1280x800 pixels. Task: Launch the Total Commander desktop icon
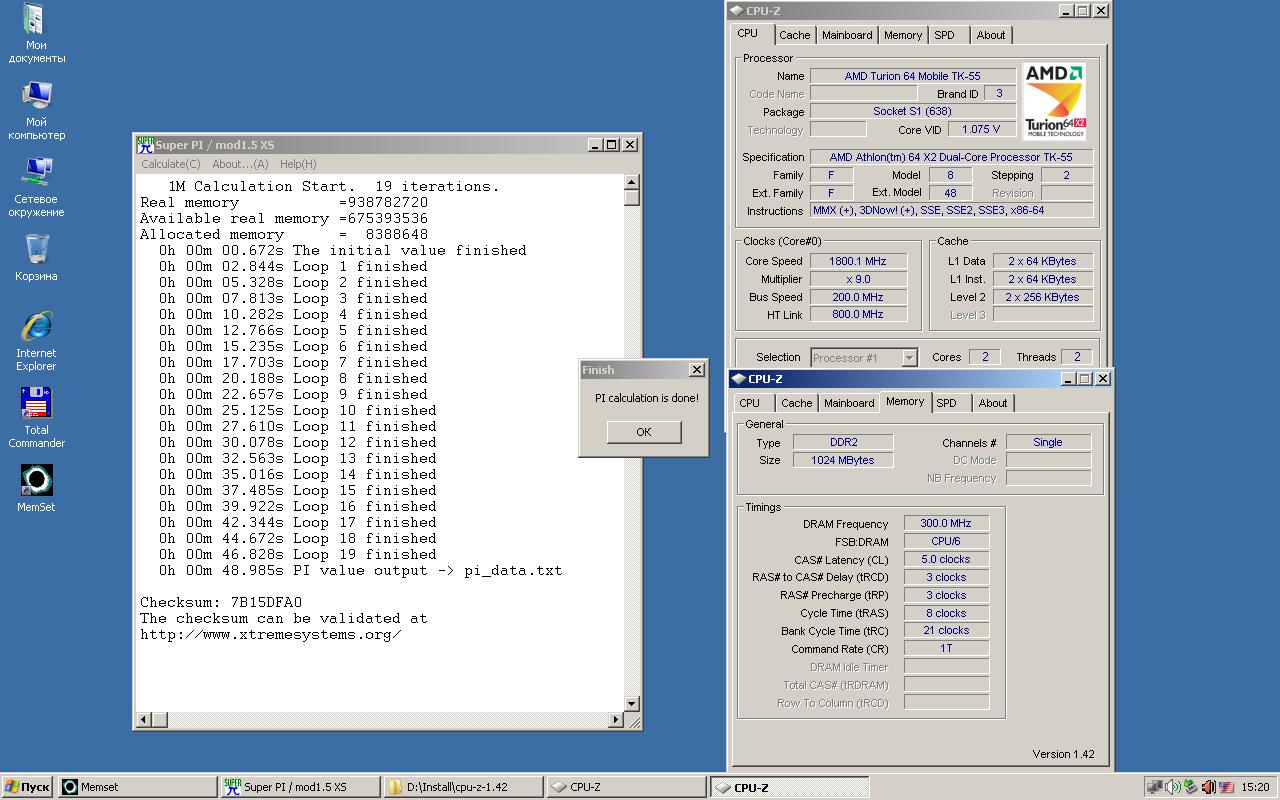pyautogui.click(x=36, y=418)
